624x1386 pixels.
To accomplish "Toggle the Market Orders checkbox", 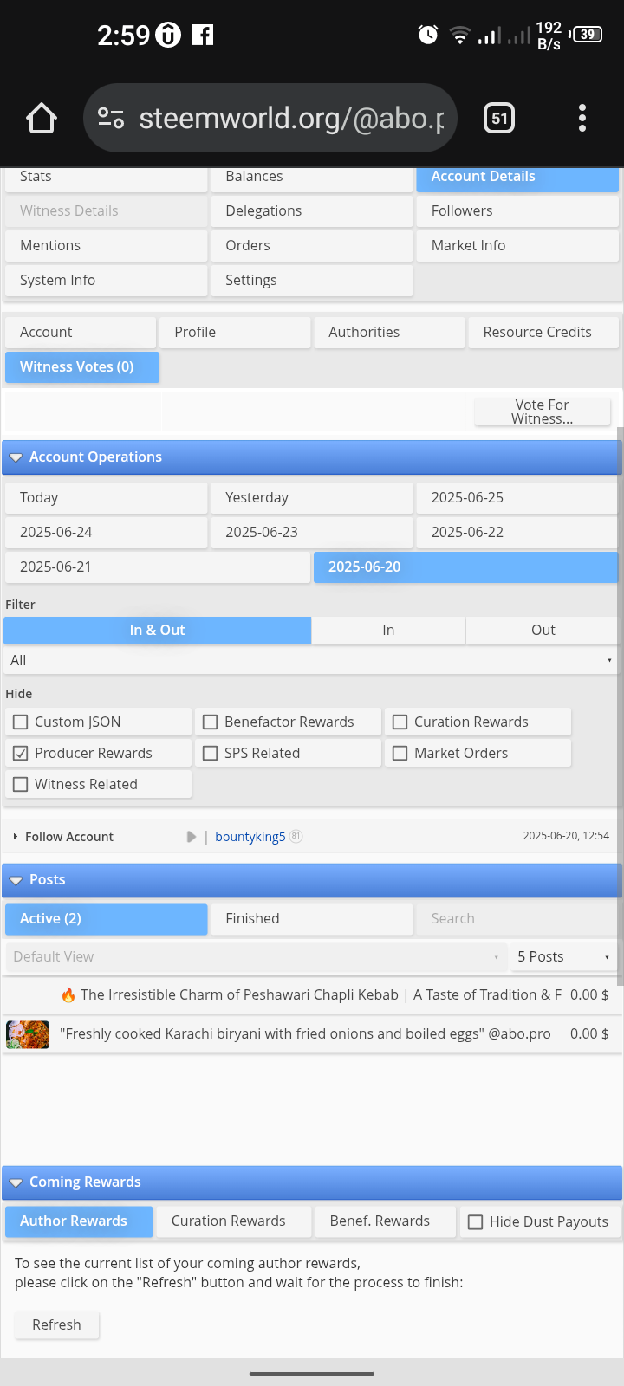I will click(400, 753).
